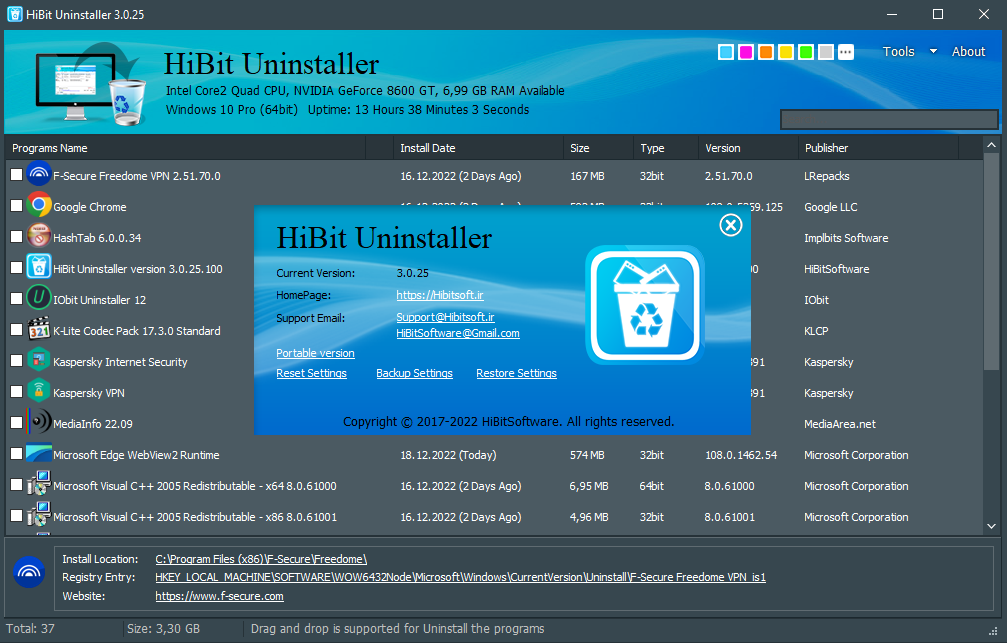Click the Backup Settings link
Screen dimensions: 1007x643
point(414,373)
